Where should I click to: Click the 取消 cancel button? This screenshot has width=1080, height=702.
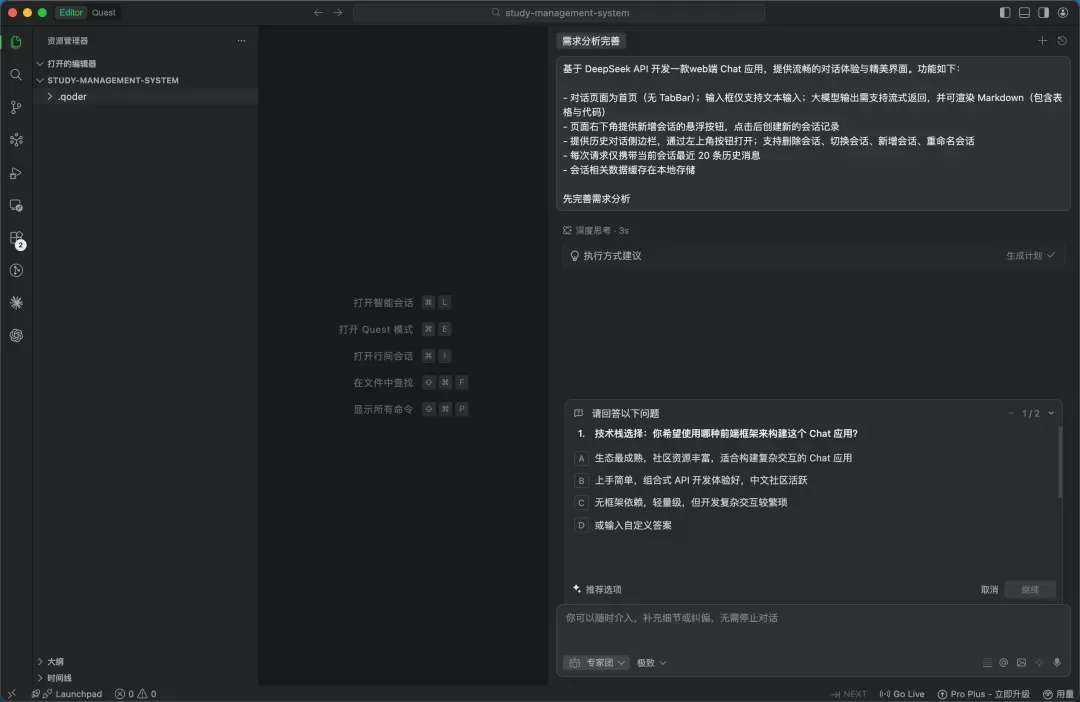tap(989, 590)
